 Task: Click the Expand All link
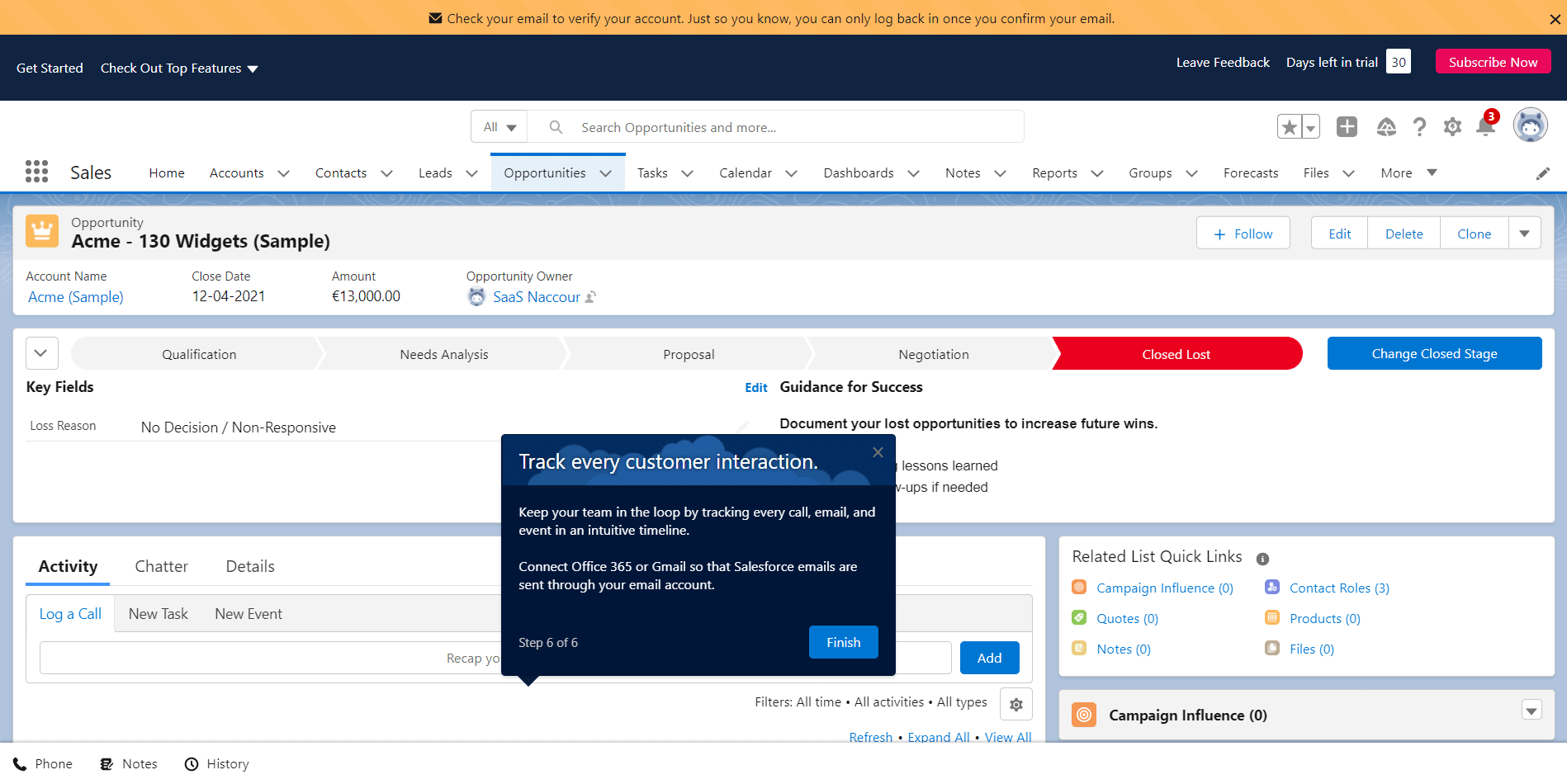[939, 737]
